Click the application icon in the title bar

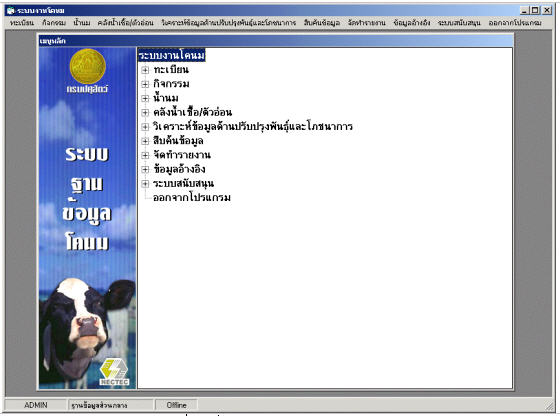point(11,10)
